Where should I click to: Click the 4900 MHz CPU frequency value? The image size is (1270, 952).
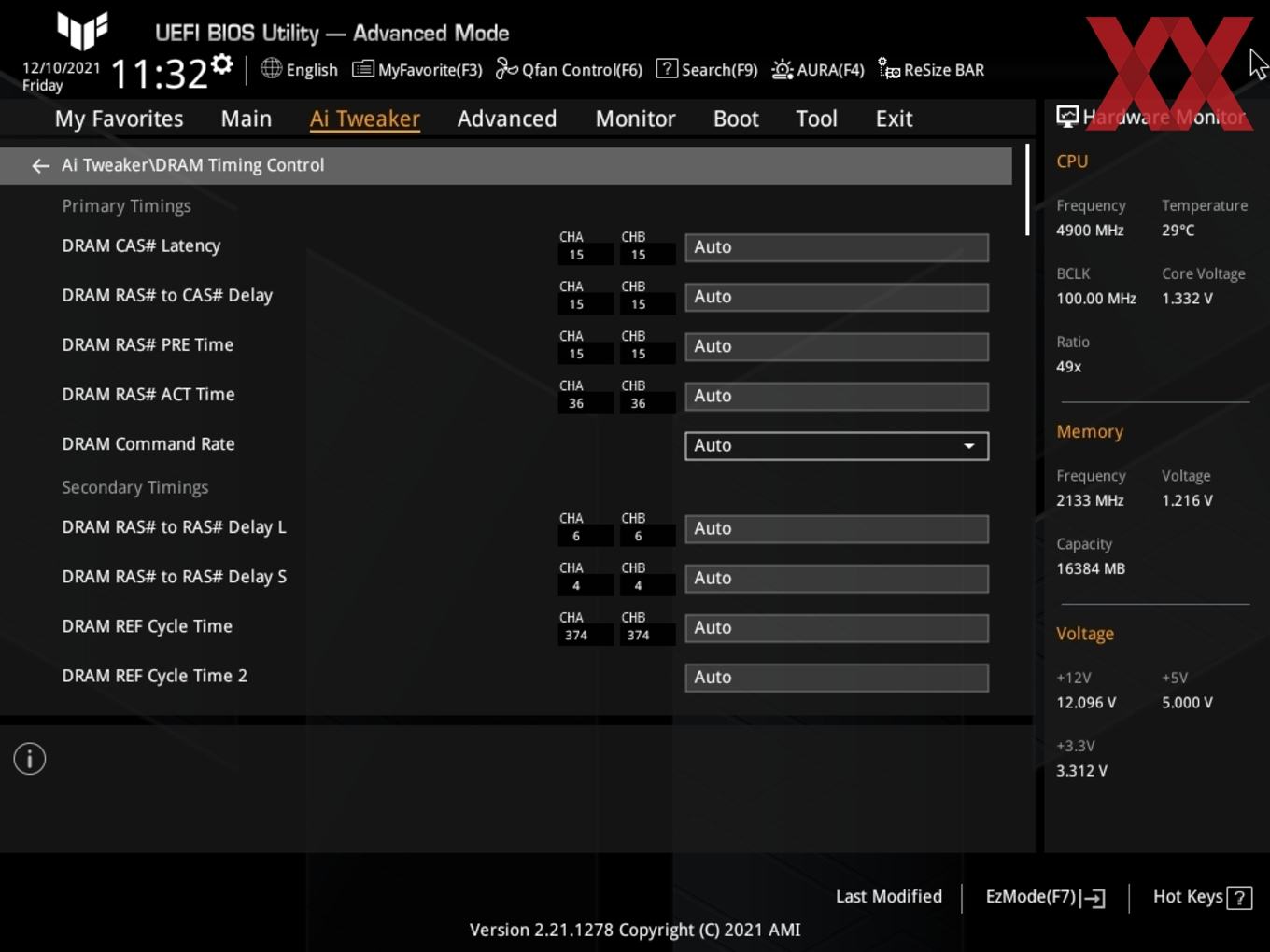coord(1090,230)
